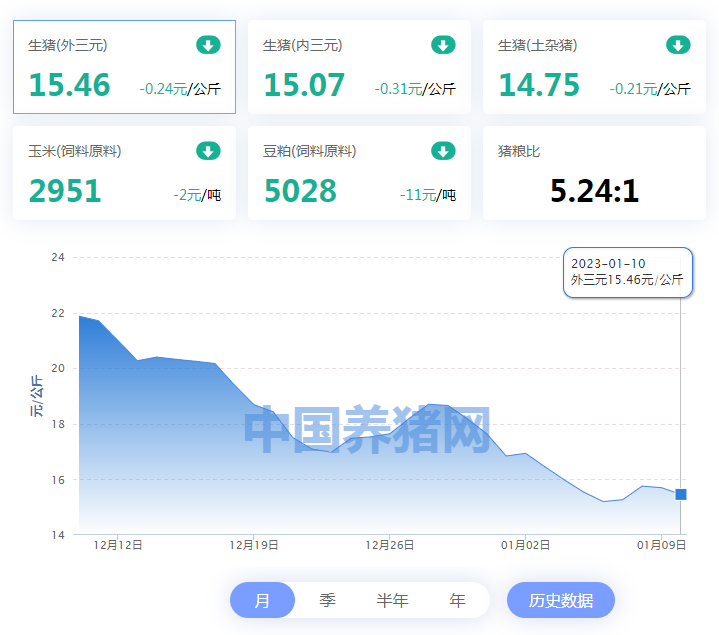The height and width of the screenshot is (635, 719).
Task: Click the green down-arrow icon on 豆粕(饲料原料) card
Action: click(443, 151)
